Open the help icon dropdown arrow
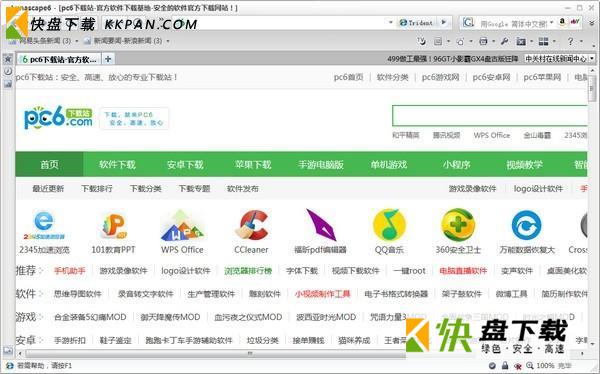The width and height of the screenshot is (600, 374). tap(581, 41)
